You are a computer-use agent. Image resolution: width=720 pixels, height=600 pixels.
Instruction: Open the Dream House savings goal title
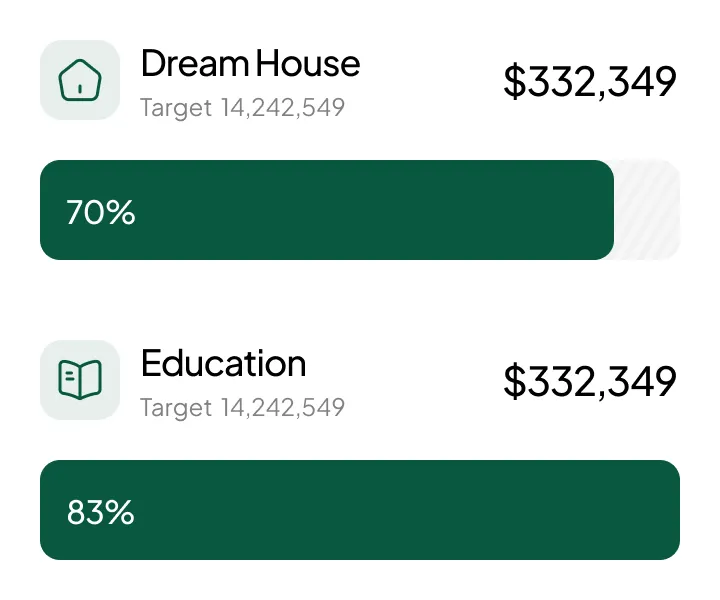(250, 64)
